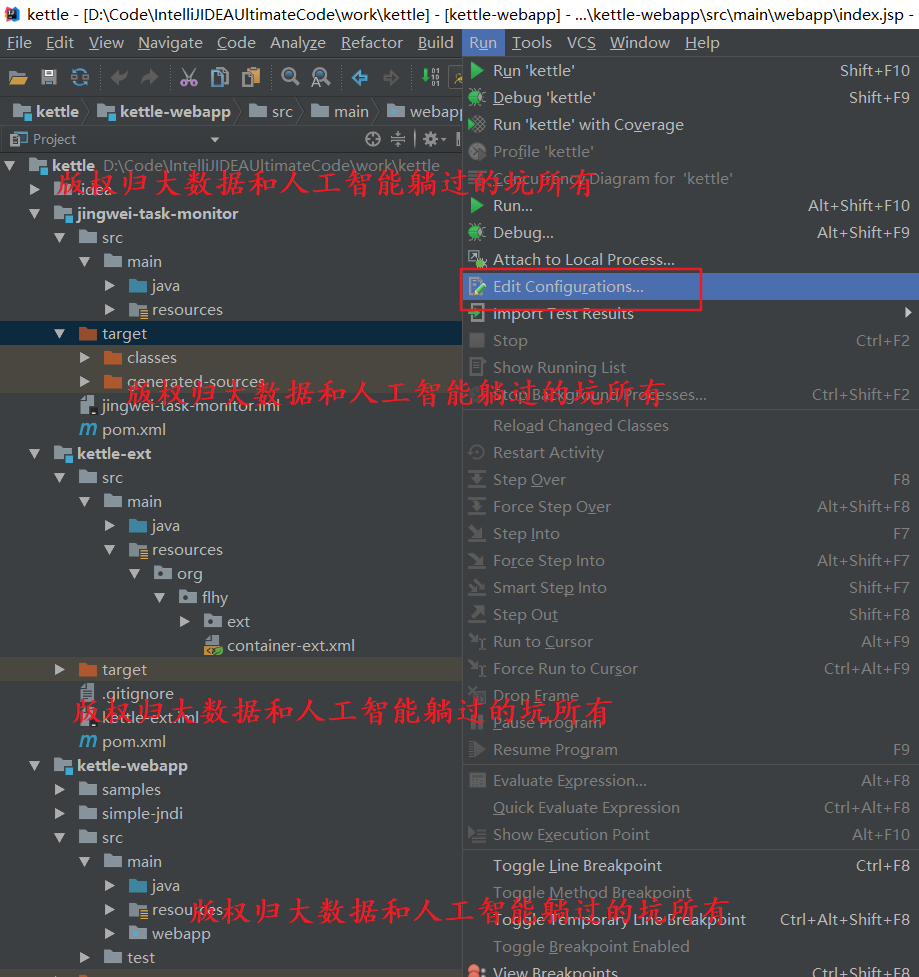Open the Build menu
Screen dimensions: 919x977
point(436,42)
